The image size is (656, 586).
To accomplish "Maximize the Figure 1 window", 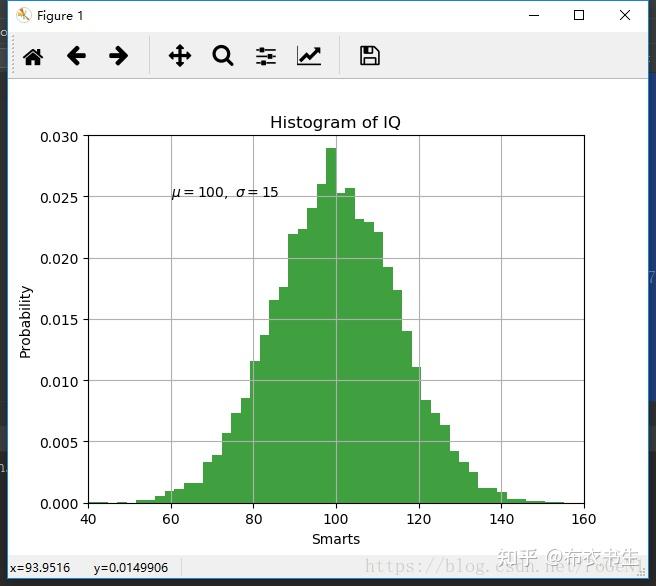I will pos(579,15).
